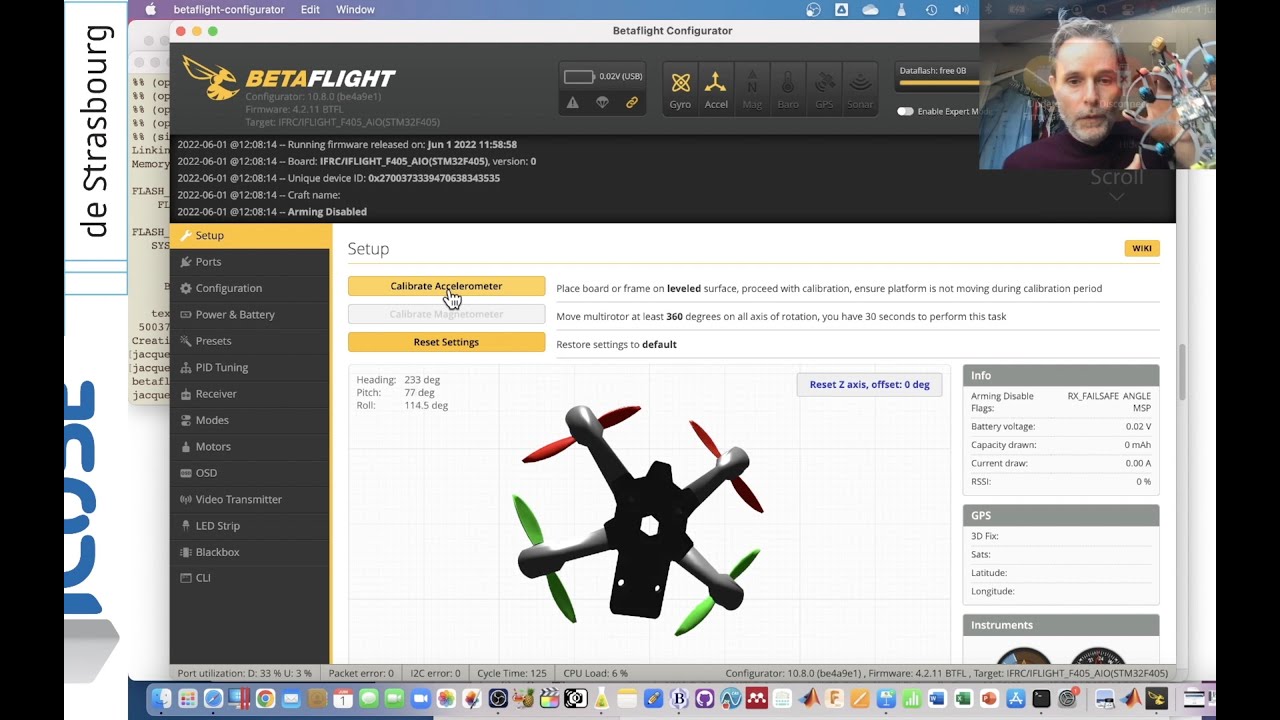Viewport: 1280px width, 720px height.
Task: Click the Gyro sensor icon
Action: (x=680, y=89)
